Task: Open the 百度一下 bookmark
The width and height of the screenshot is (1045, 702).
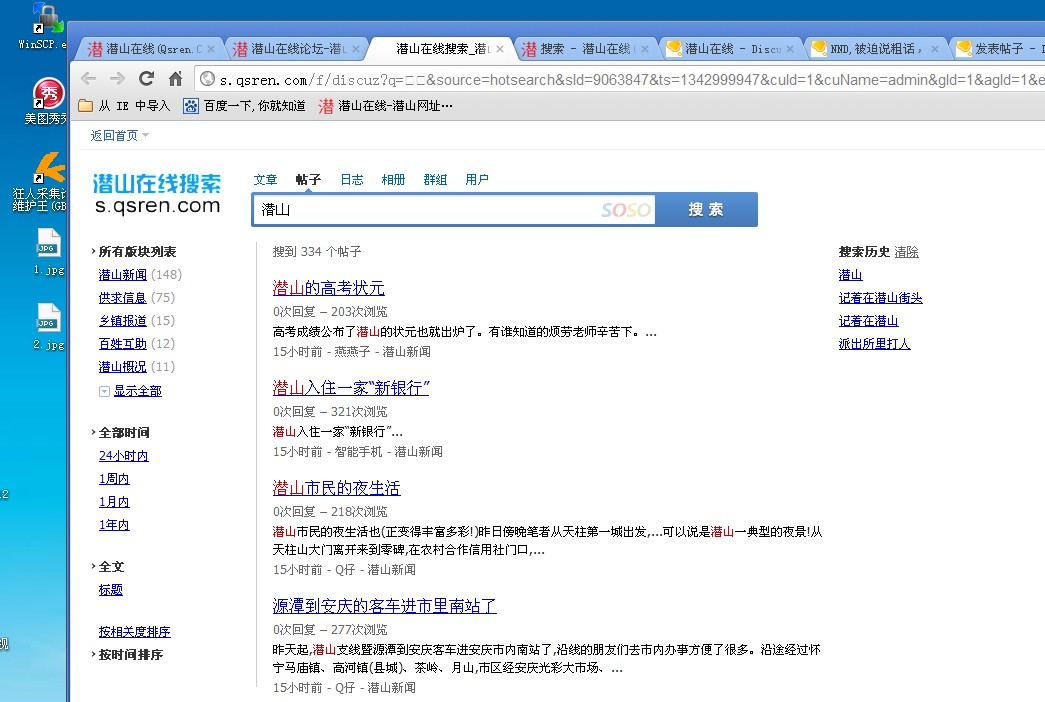Action: pyautogui.click(x=245, y=105)
